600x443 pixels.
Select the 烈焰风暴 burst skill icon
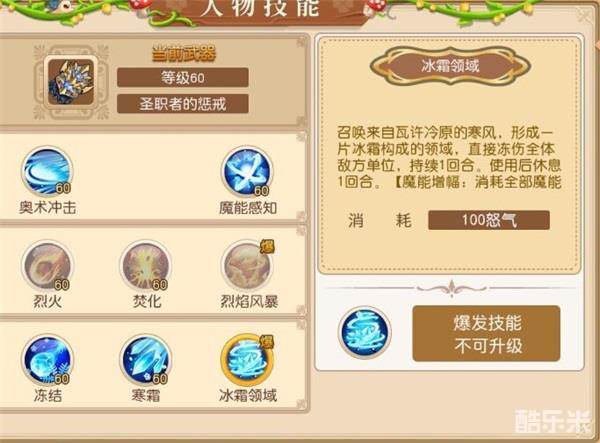tap(247, 266)
